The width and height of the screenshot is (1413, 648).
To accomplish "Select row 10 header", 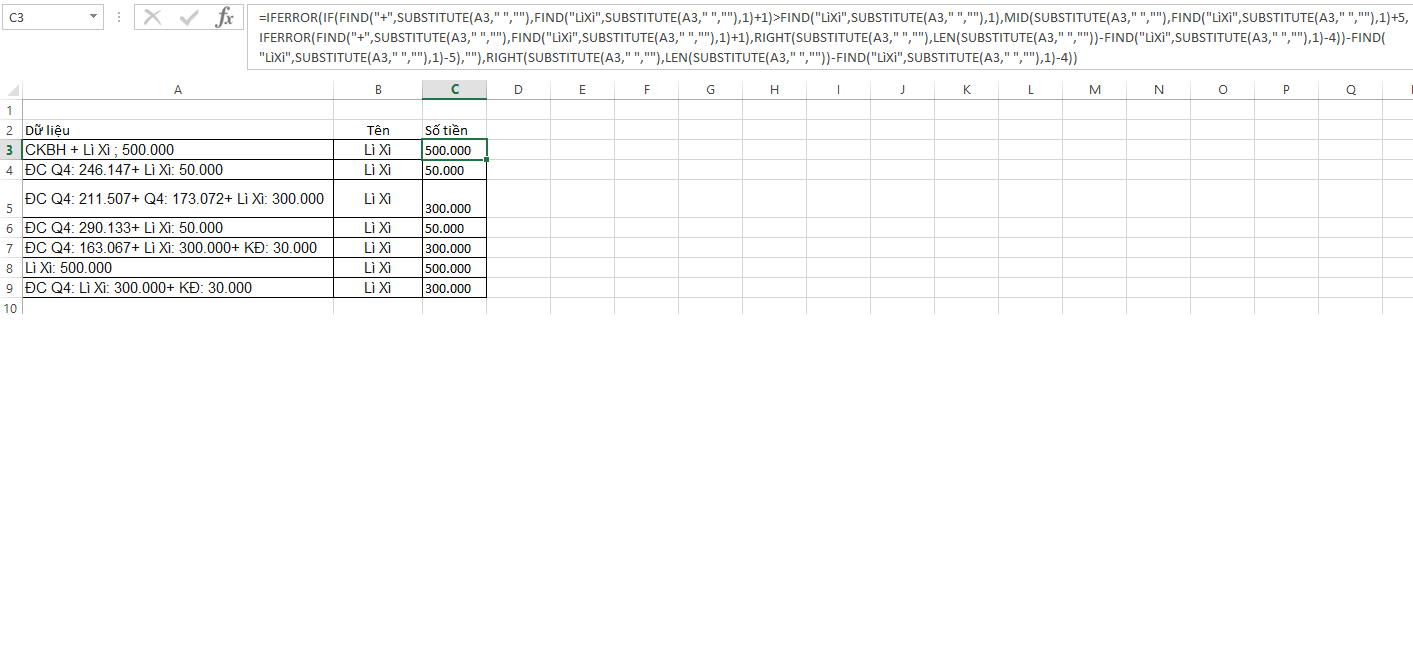I will coord(11,308).
